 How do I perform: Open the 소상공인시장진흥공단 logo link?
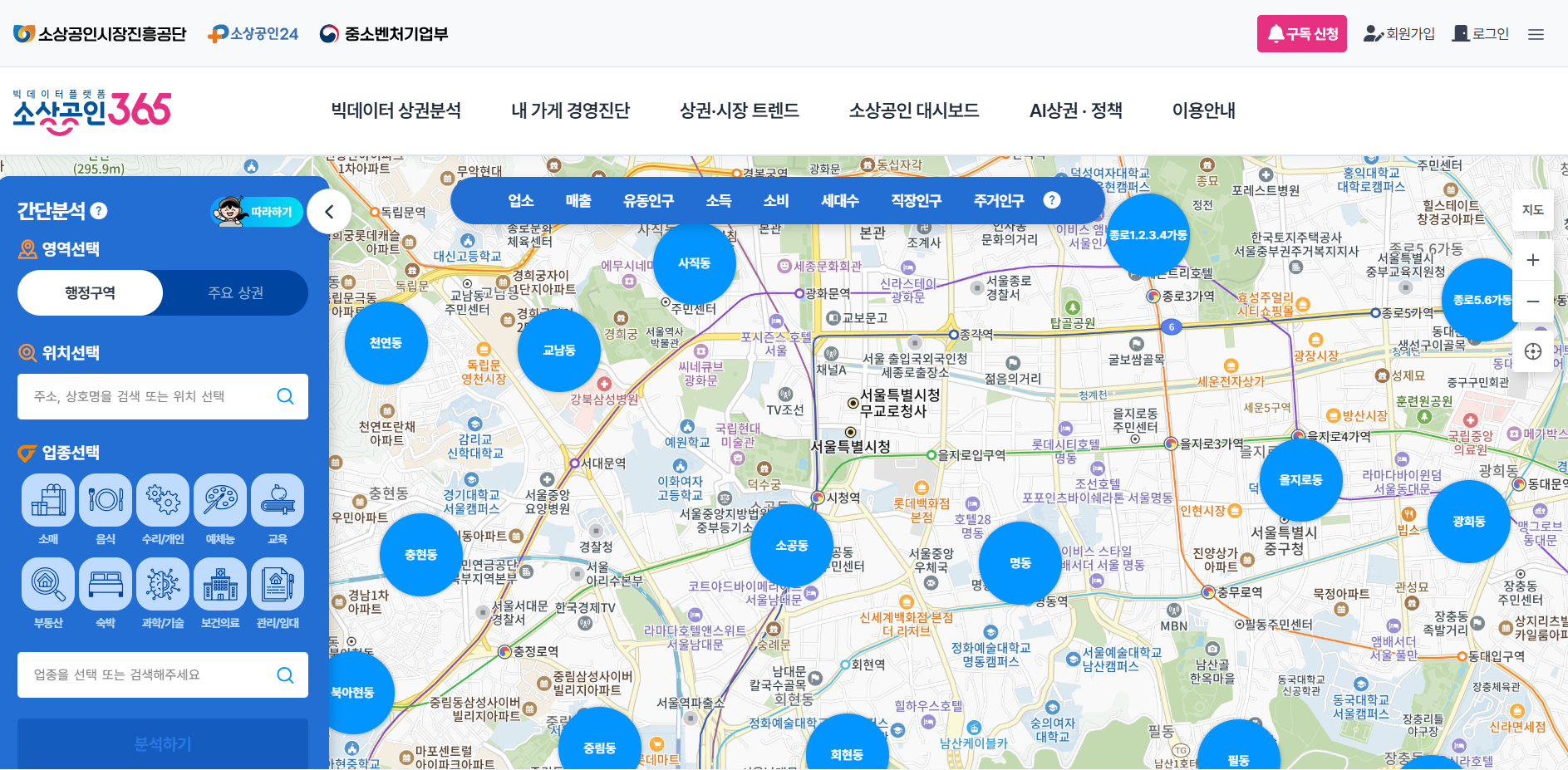(x=100, y=34)
